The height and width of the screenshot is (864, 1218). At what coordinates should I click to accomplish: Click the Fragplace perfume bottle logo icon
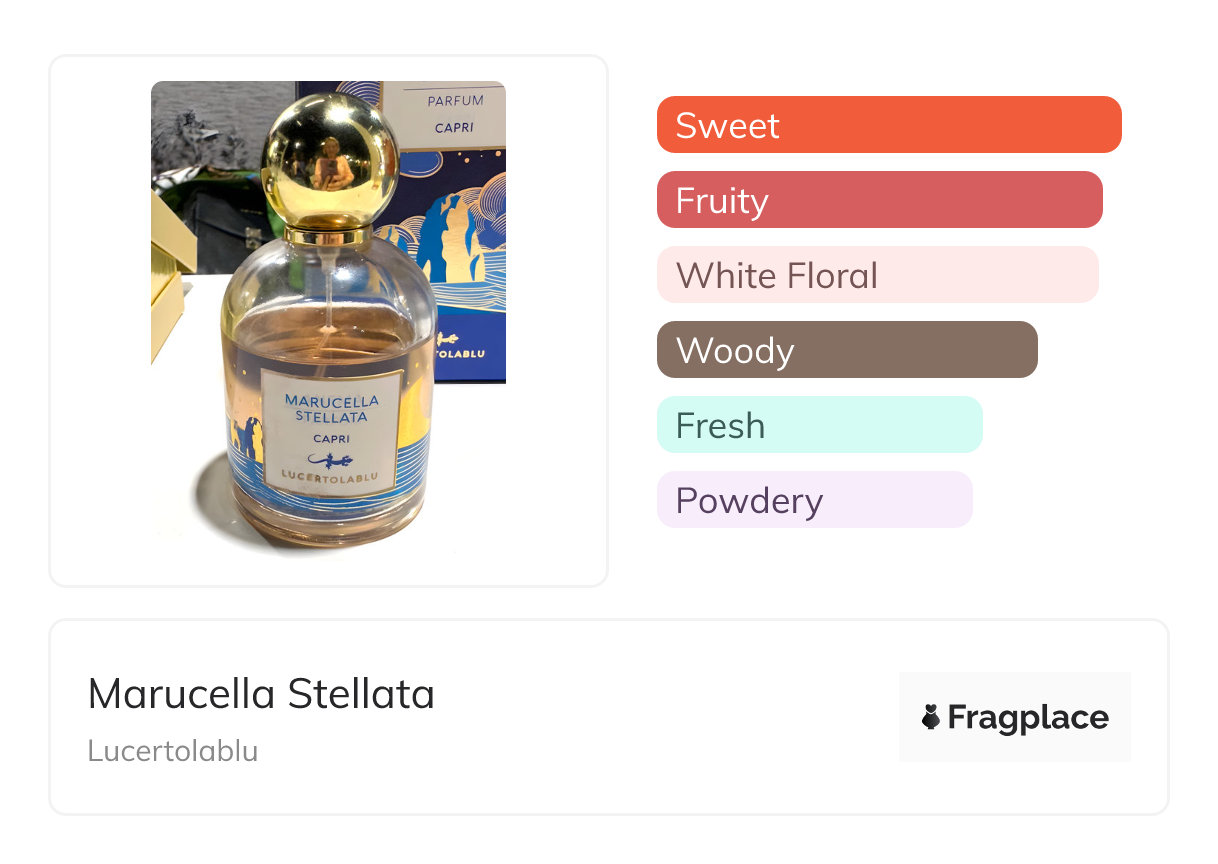pos(932,717)
